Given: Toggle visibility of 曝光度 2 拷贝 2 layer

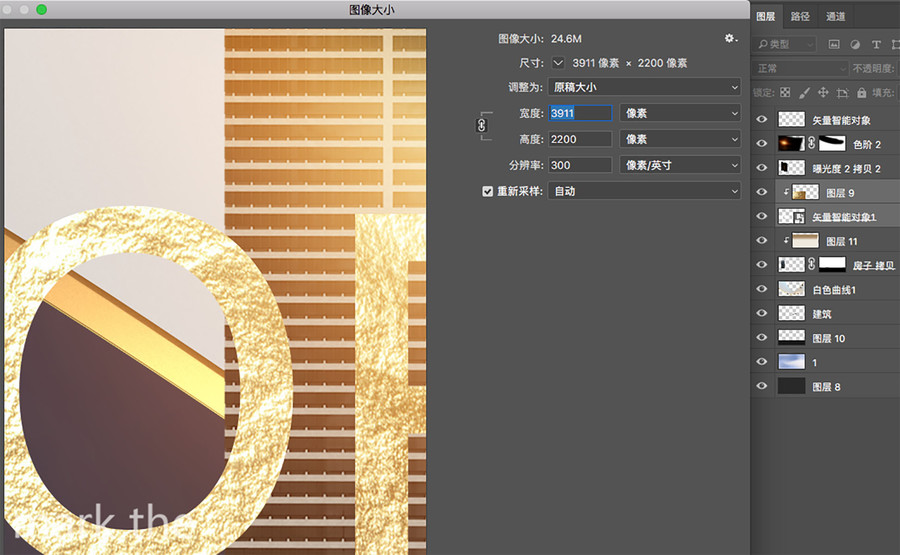Looking at the screenshot, I should coord(762,168).
